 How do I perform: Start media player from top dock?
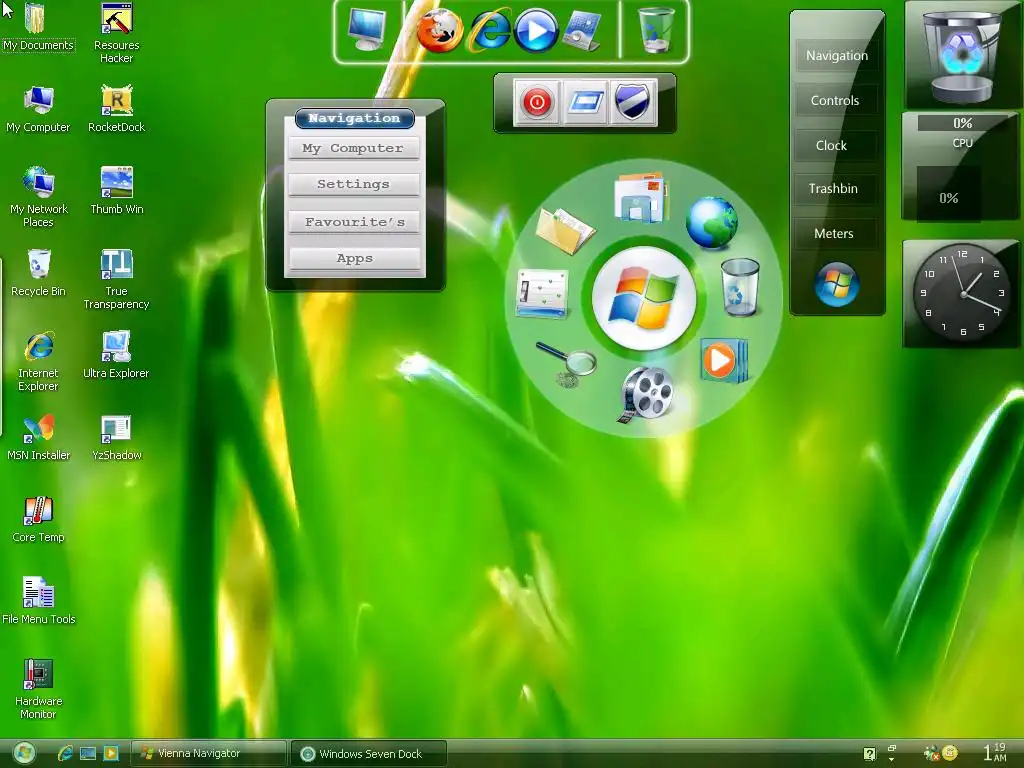(x=536, y=30)
